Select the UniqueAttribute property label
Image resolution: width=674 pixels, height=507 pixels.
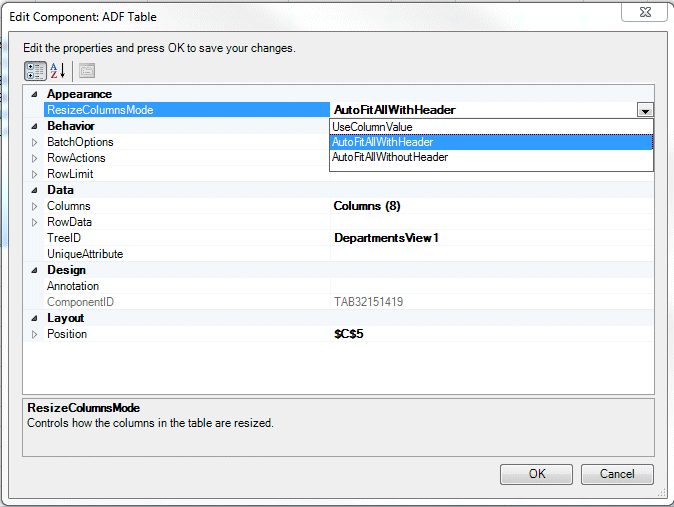(85, 254)
